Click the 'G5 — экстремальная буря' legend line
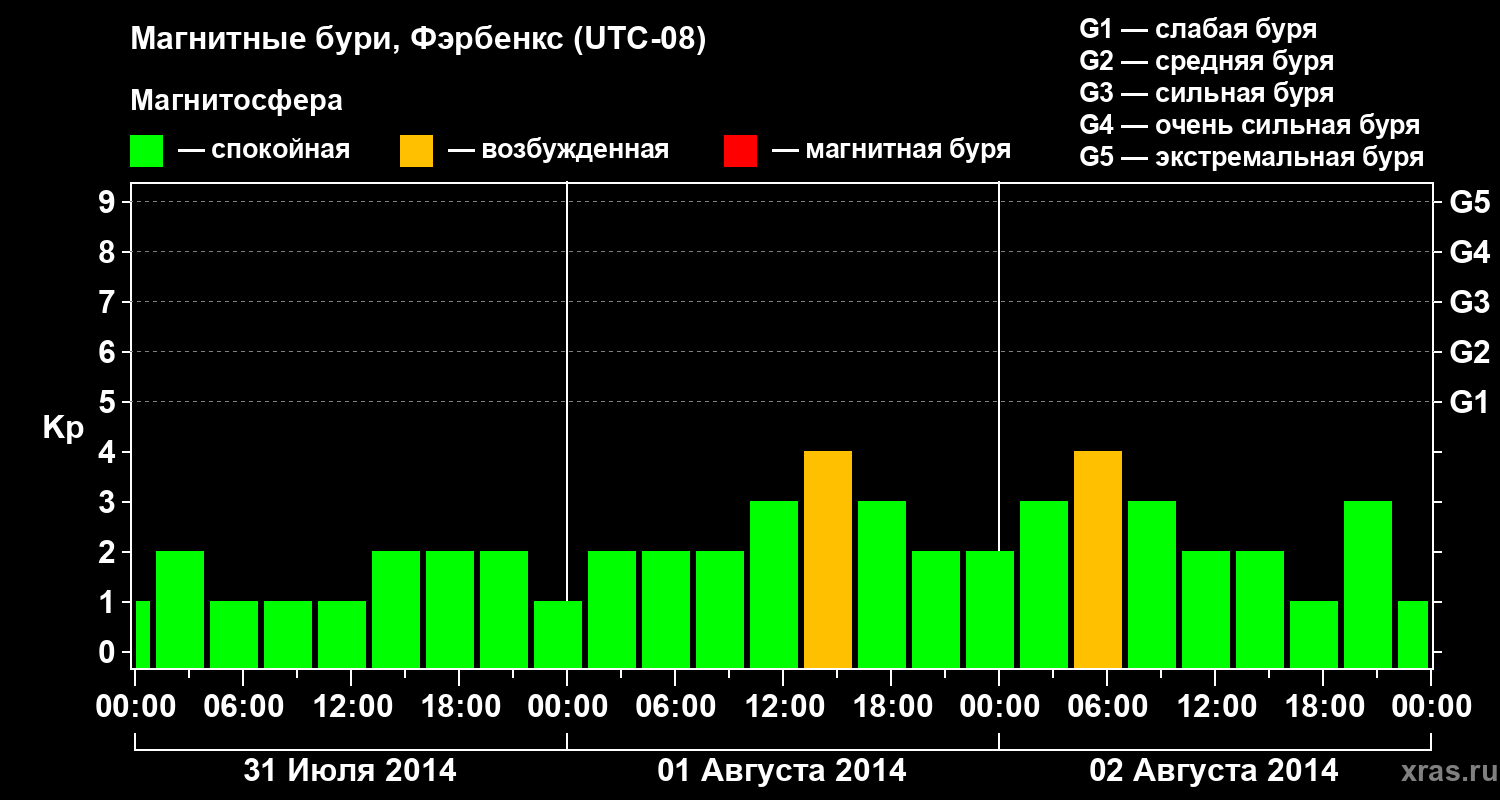 tap(1251, 157)
